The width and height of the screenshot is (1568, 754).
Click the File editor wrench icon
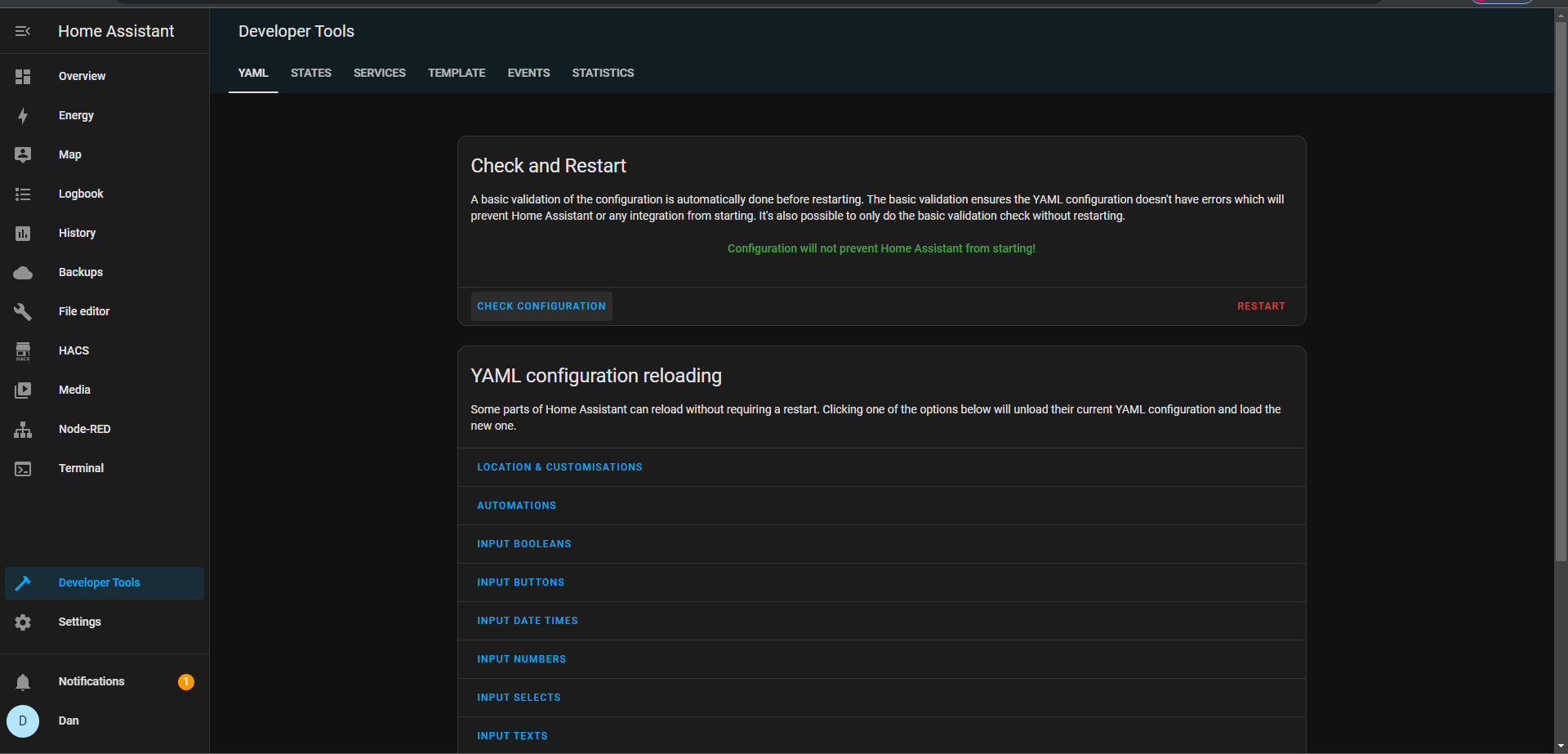click(x=23, y=311)
